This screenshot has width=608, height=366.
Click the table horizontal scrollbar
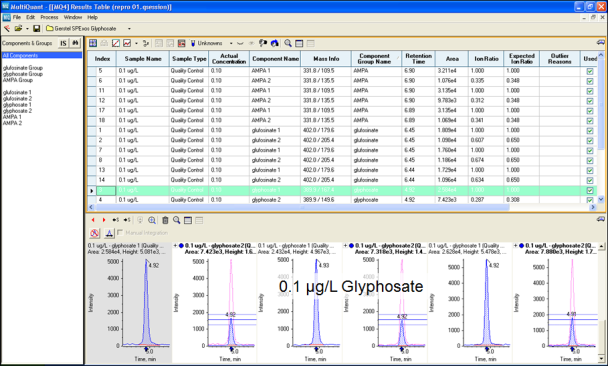click(x=302, y=207)
